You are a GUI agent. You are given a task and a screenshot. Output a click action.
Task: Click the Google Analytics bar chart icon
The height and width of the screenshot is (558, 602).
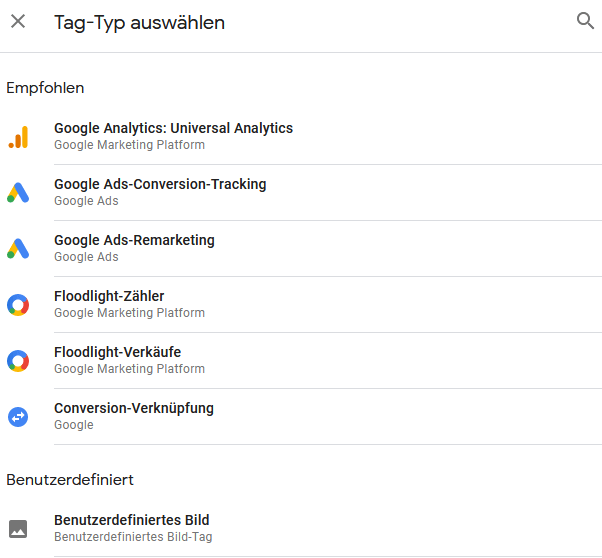[18, 137]
